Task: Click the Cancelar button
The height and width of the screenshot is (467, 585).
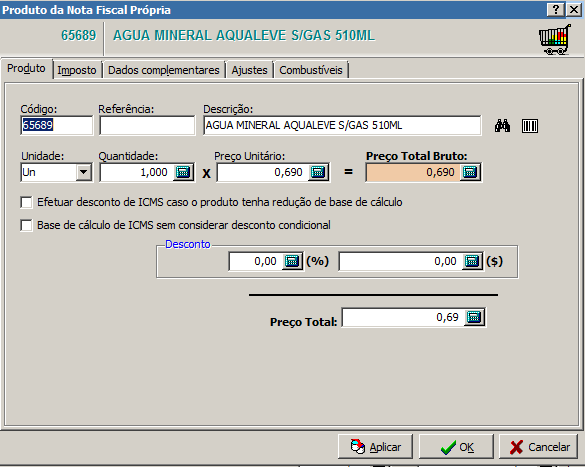Action: (x=538, y=446)
